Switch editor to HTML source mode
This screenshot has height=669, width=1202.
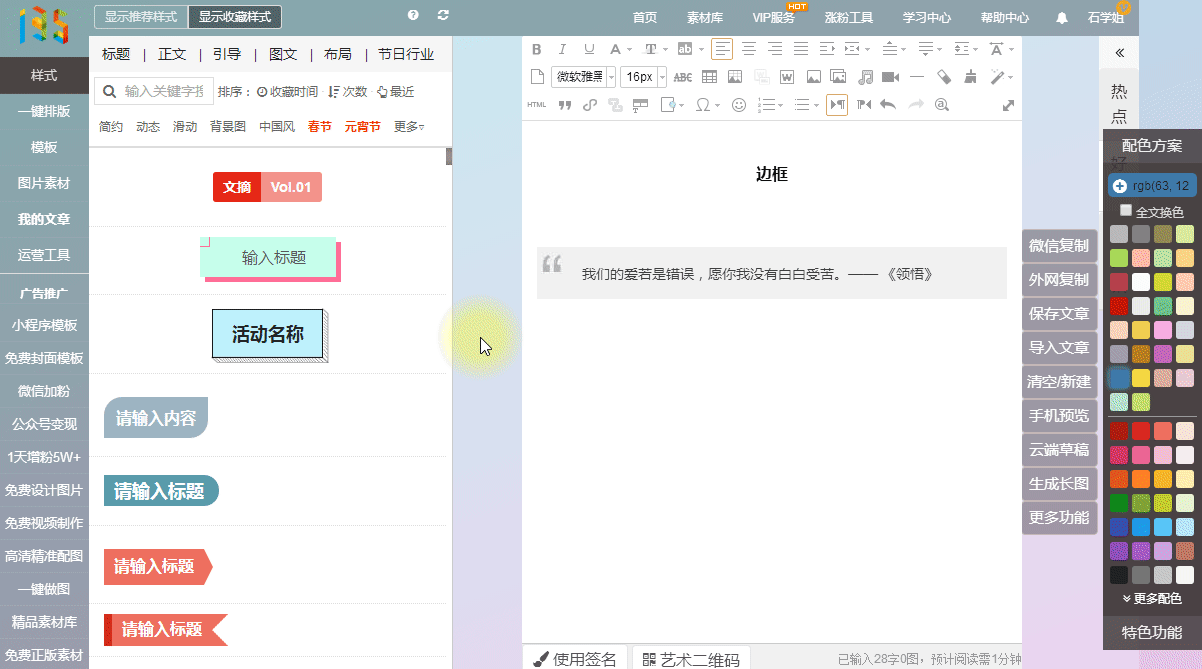[x=537, y=105]
